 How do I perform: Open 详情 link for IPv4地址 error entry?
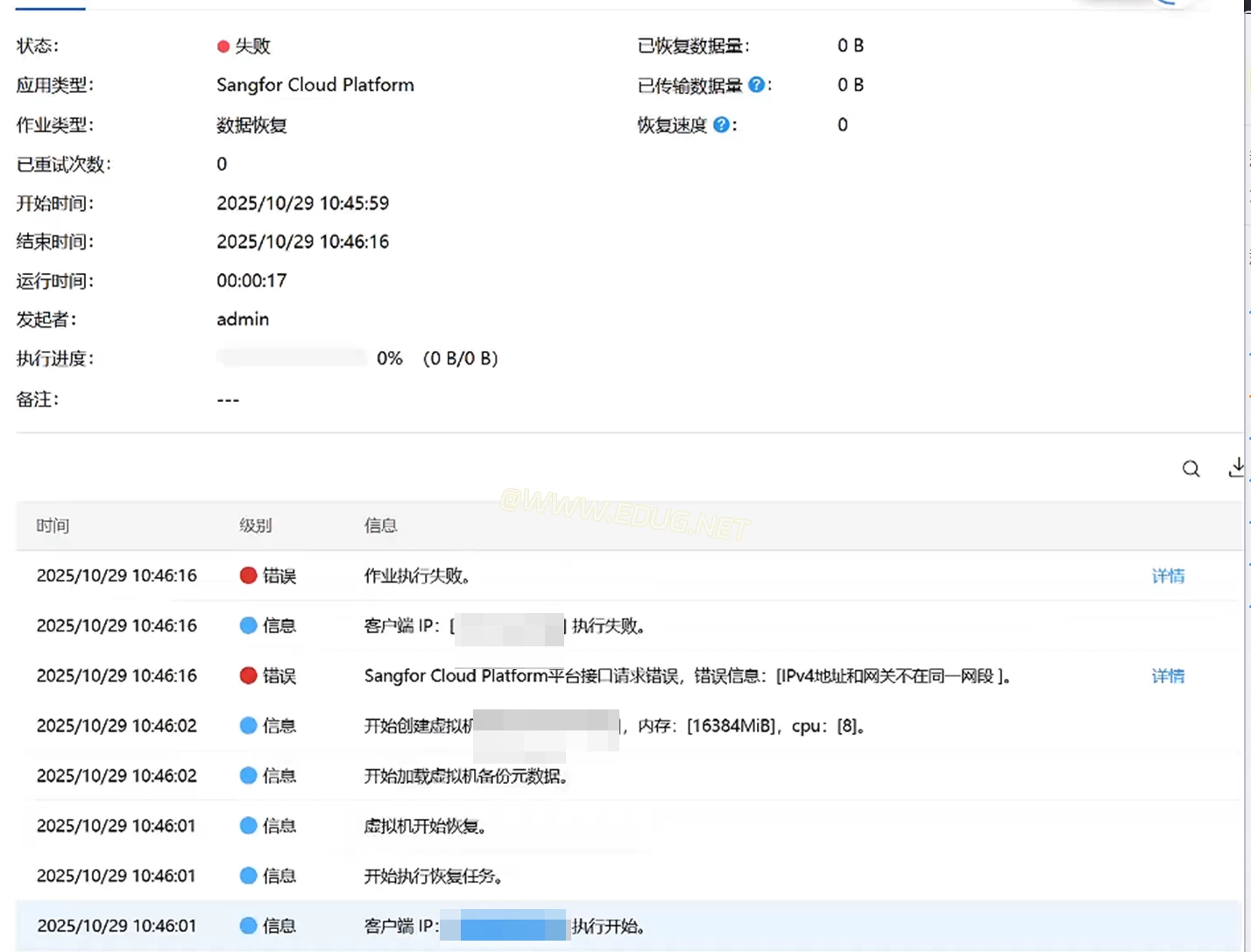(1168, 675)
